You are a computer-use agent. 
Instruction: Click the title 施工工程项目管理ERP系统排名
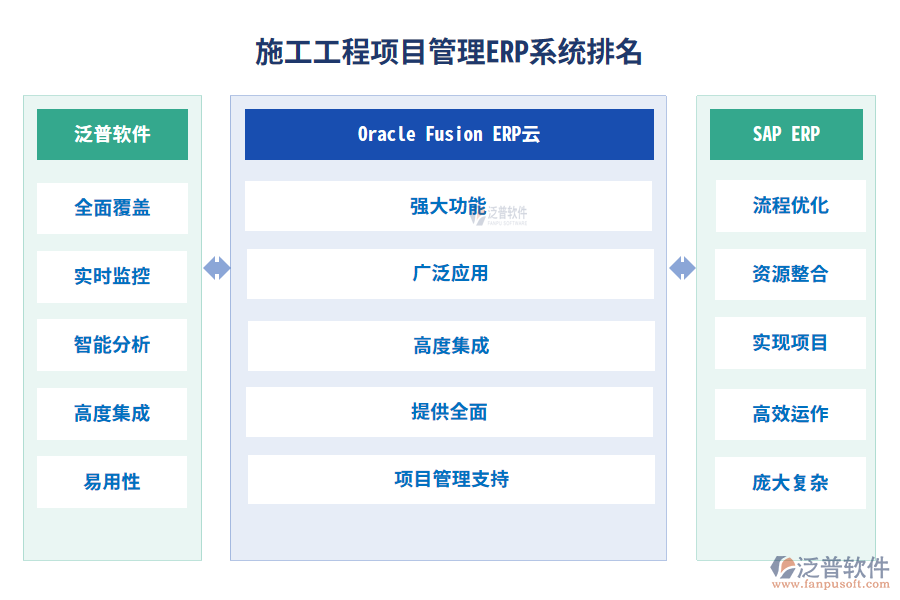[x=449, y=52]
